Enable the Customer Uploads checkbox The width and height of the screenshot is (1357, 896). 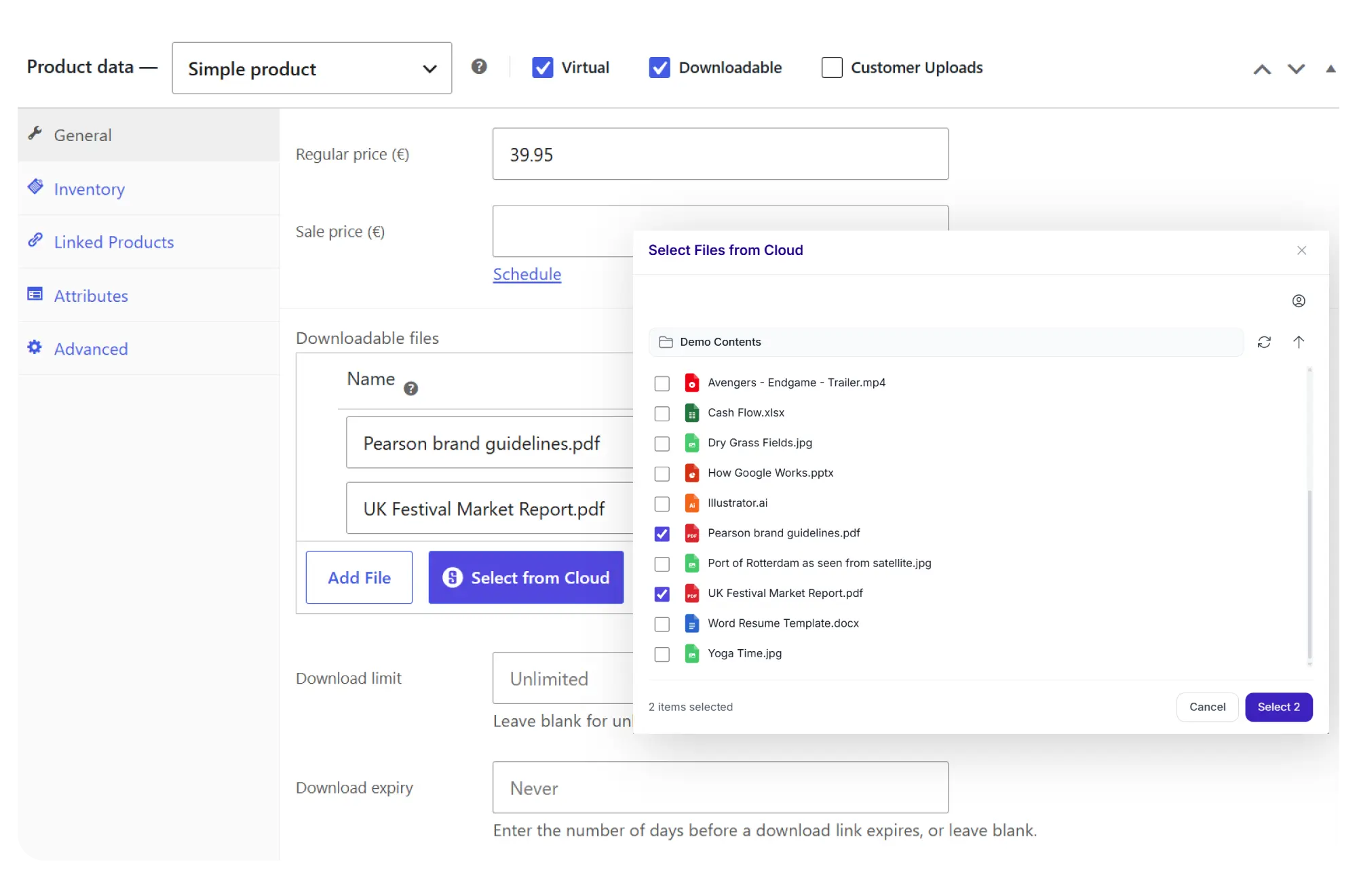(x=832, y=68)
